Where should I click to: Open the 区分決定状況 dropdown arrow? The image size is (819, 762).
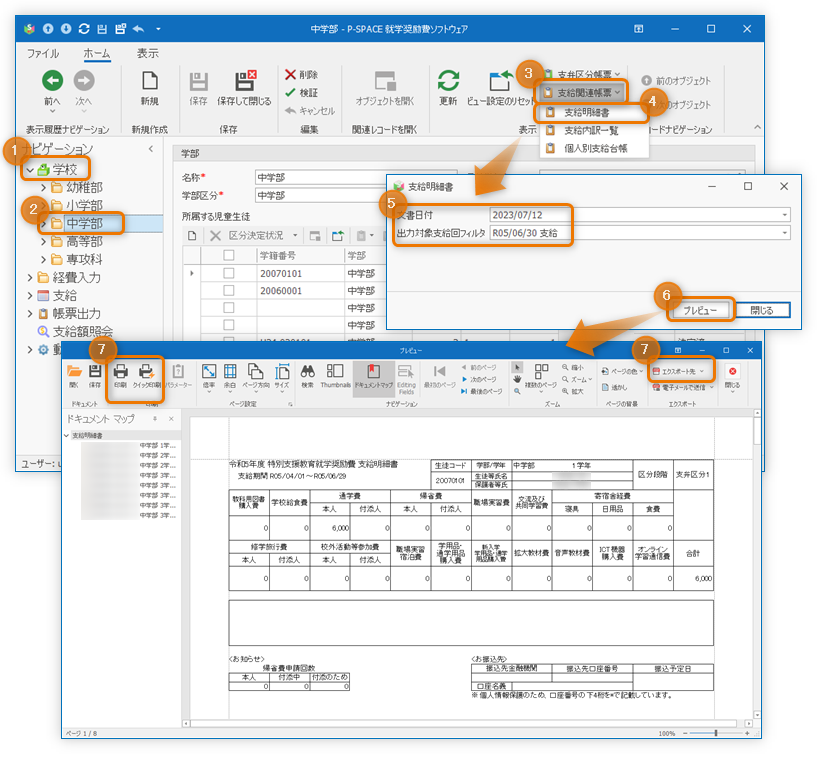click(x=295, y=236)
